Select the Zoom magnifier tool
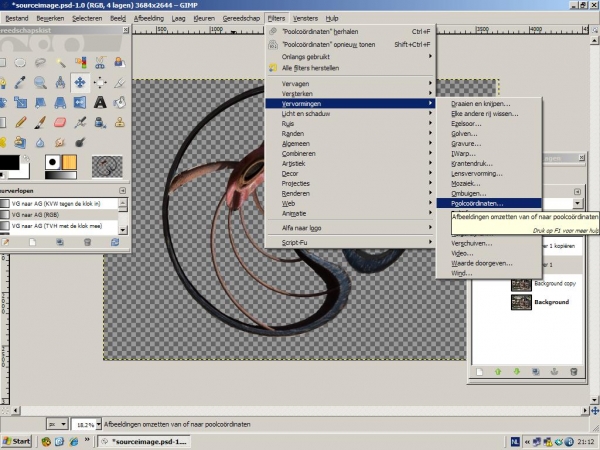This screenshot has height=450, width=600. [40, 82]
